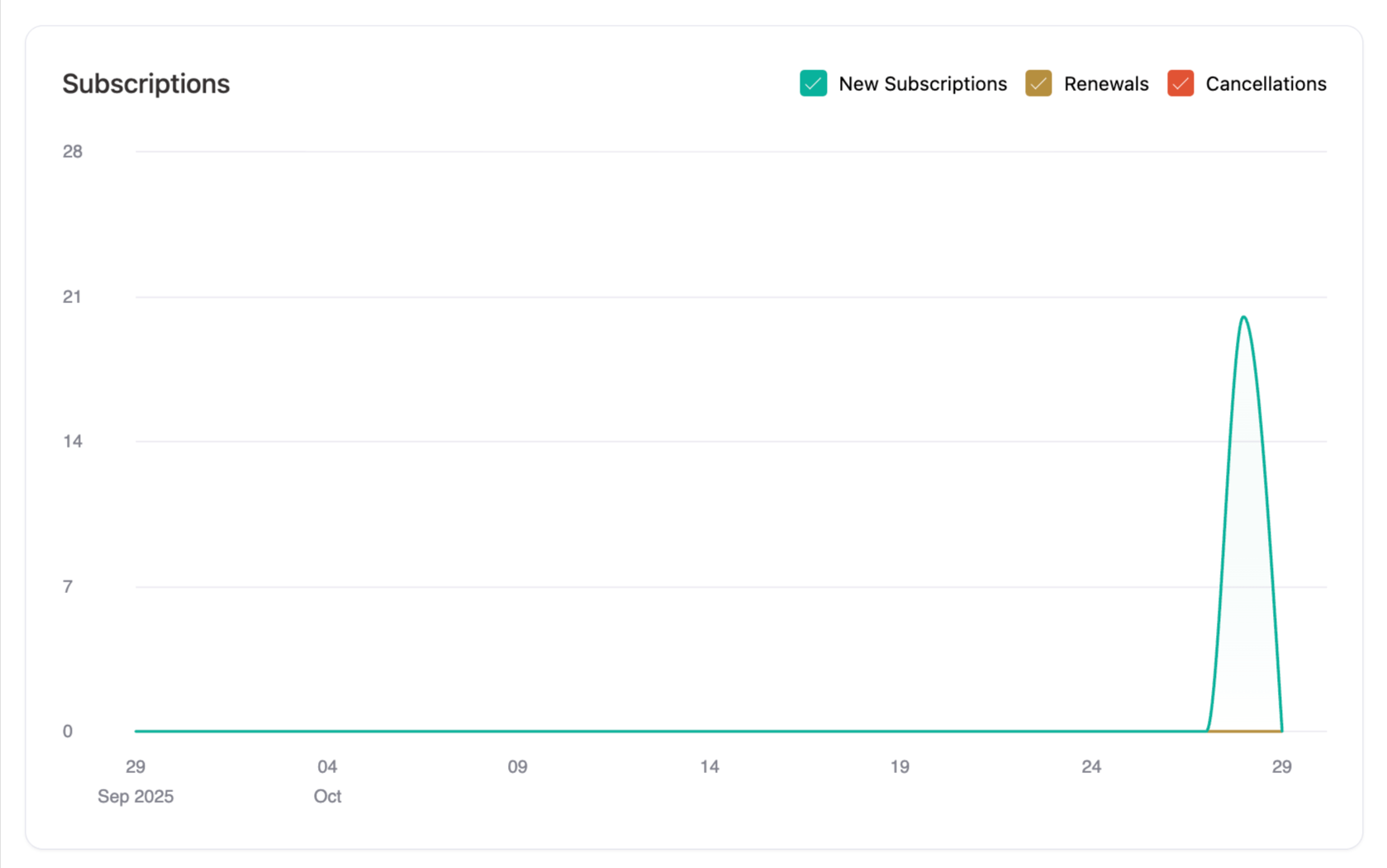Click the 29 date at the far right
This screenshot has width=1387, height=868.
click(1282, 766)
